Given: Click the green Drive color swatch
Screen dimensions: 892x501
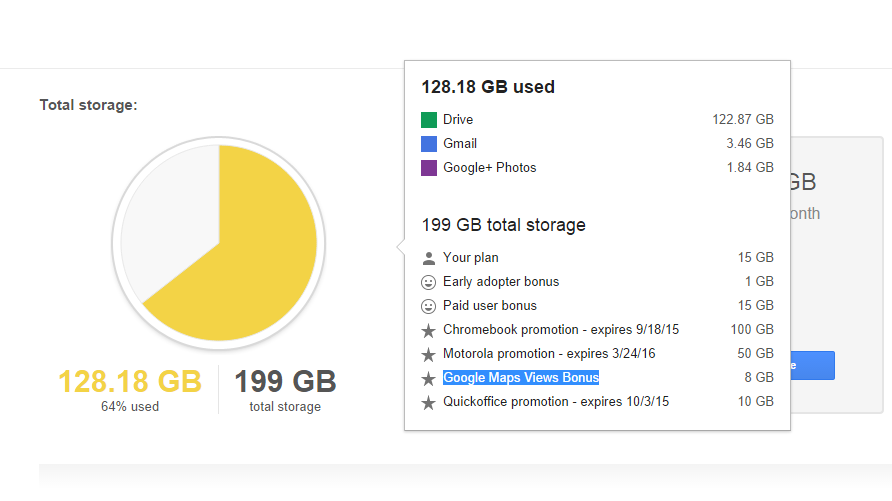Looking at the screenshot, I should tap(429, 120).
